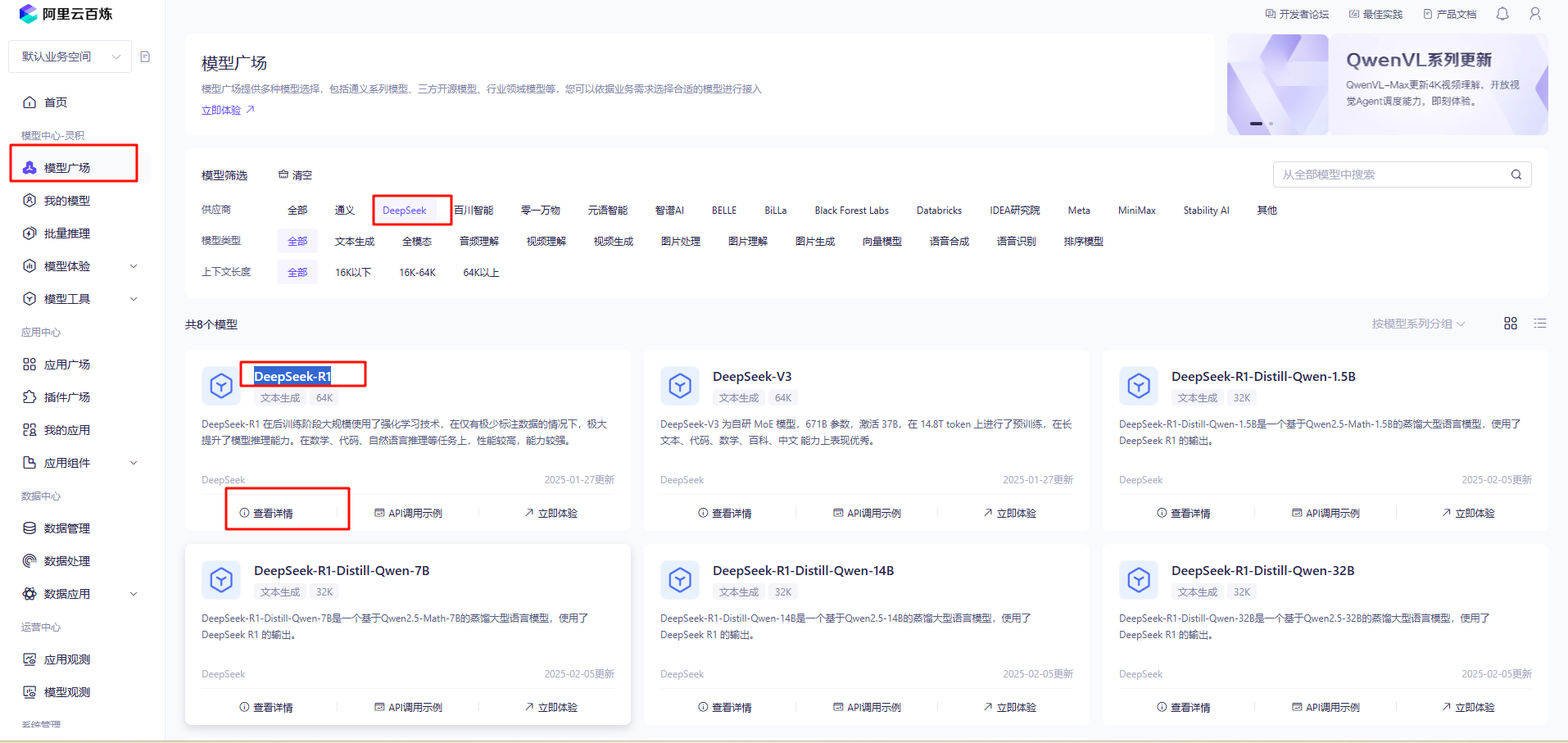Expand the 模型体验 sidebar menu
This screenshot has width=1568, height=743.
[79, 266]
